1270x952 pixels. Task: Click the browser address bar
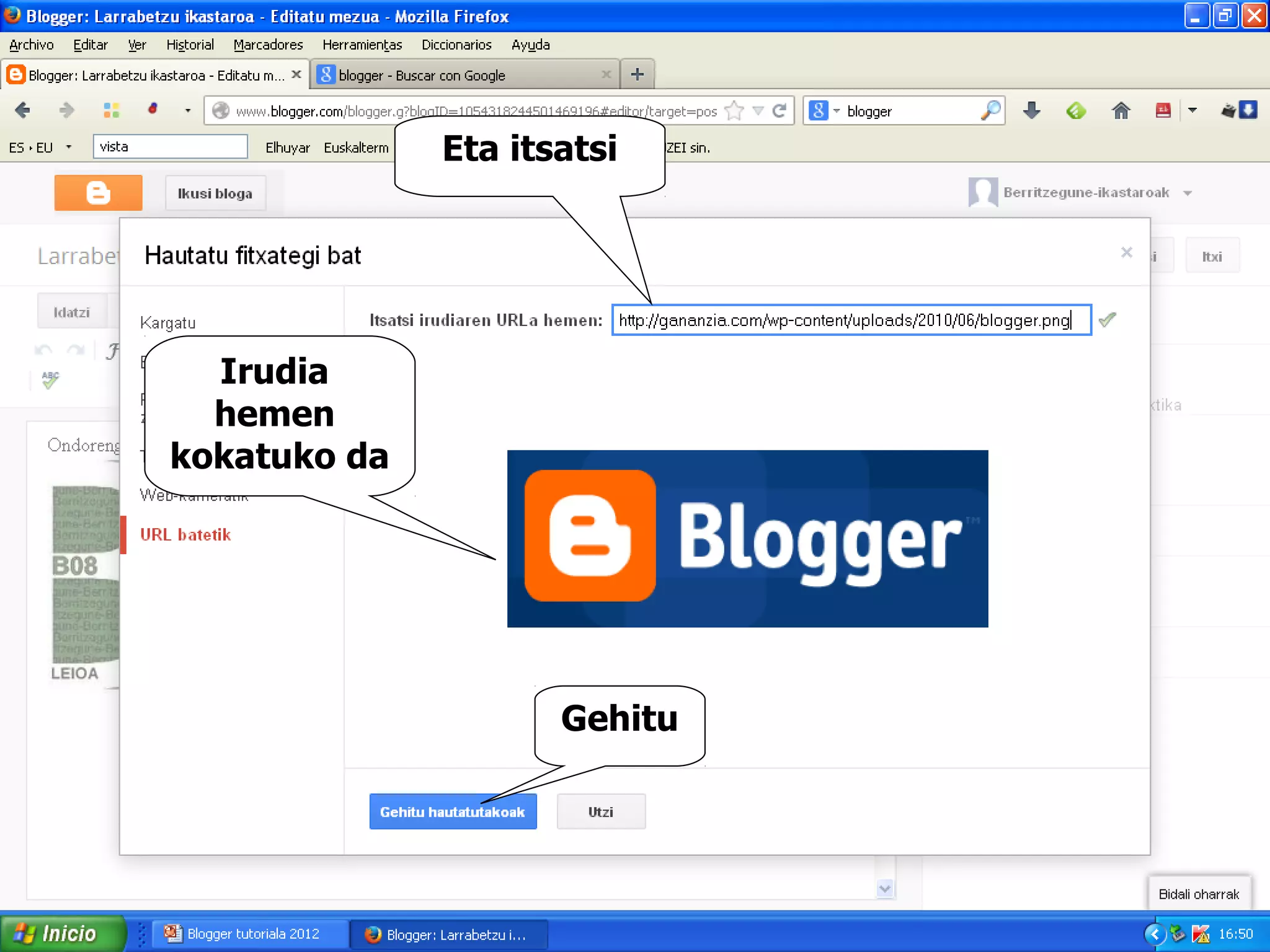(476, 111)
